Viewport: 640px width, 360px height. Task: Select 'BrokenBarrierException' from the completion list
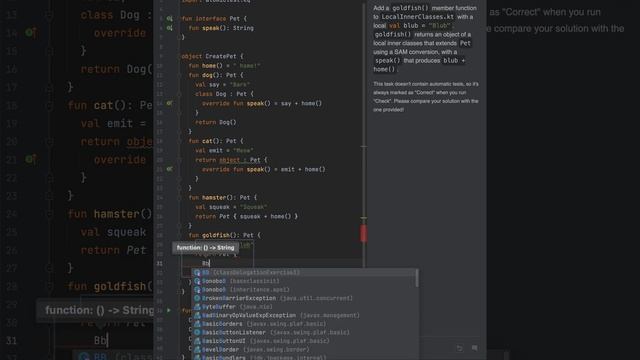tap(304, 298)
